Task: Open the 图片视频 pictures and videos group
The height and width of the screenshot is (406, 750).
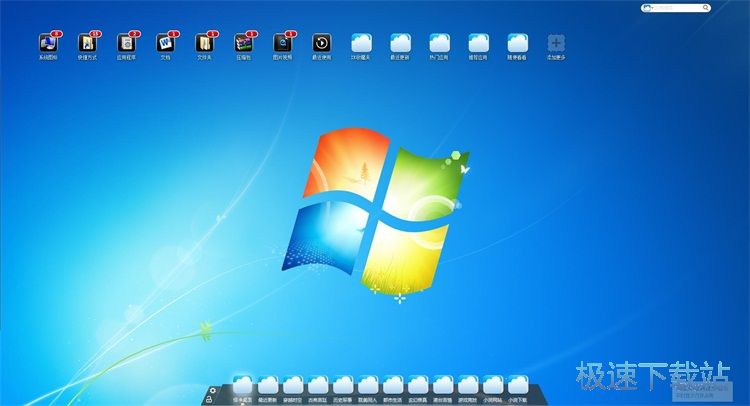Action: click(283, 43)
